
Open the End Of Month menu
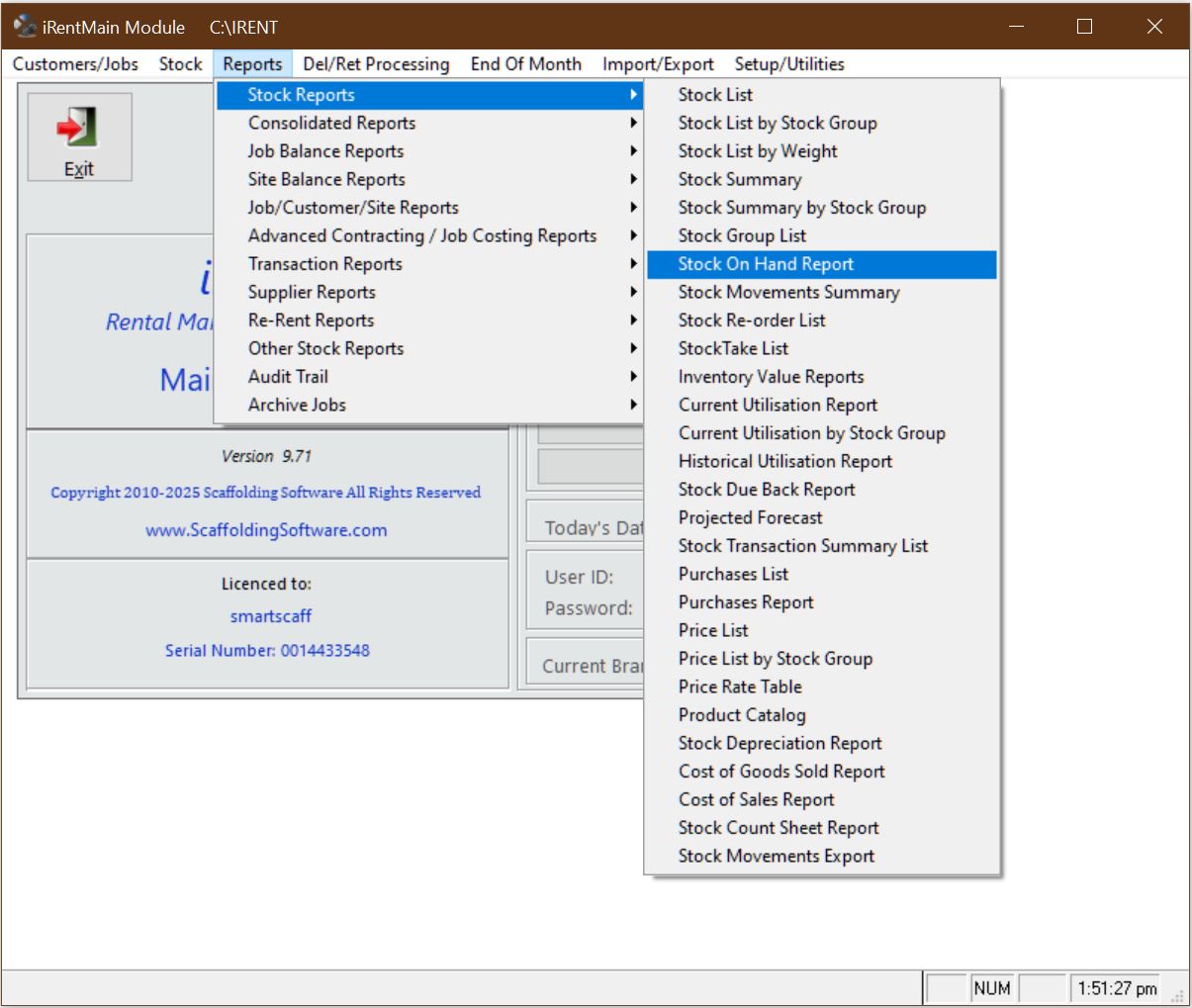coord(525,64)
